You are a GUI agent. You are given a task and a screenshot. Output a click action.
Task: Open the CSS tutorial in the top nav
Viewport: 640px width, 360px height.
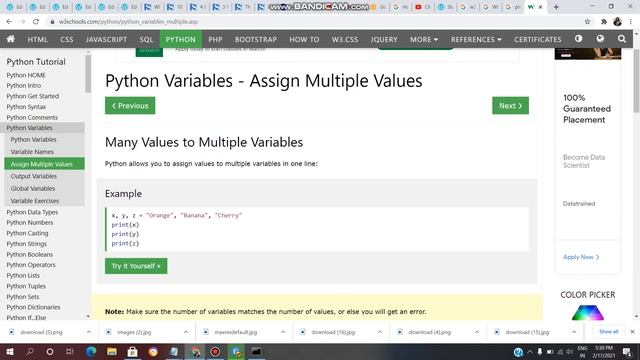click(67, 39)
